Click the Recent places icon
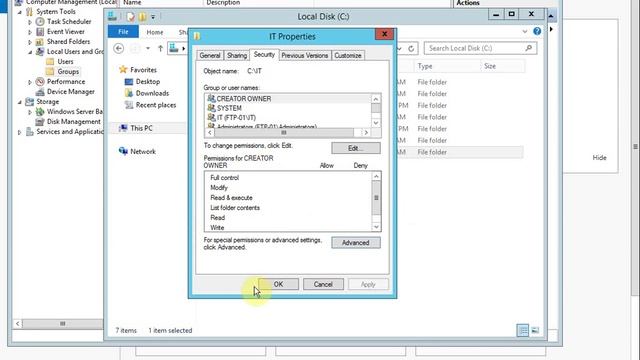The width and height of the screenshot is (640, 360). 129,105
